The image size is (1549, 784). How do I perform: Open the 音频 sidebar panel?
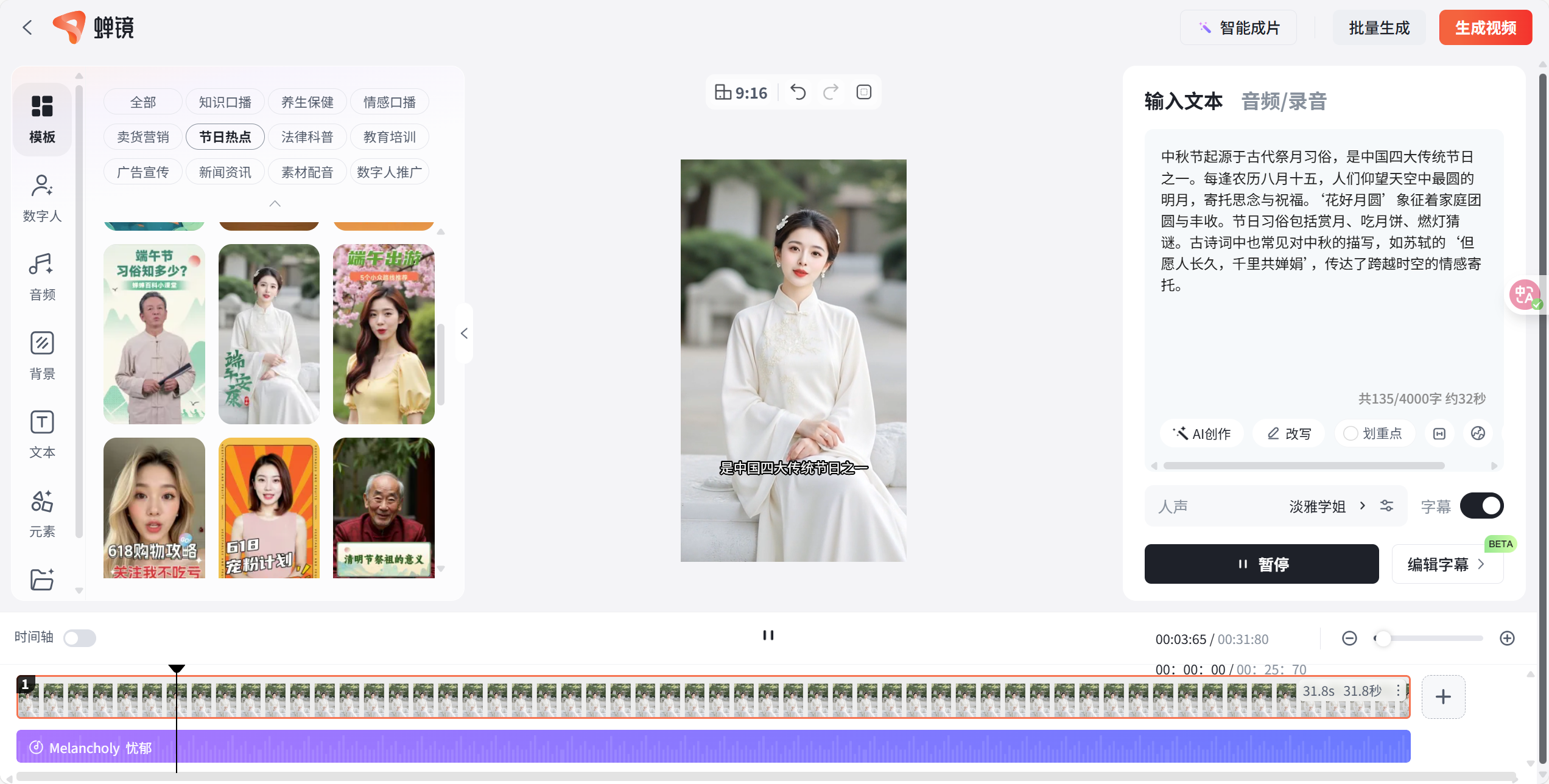pos(42,277)
